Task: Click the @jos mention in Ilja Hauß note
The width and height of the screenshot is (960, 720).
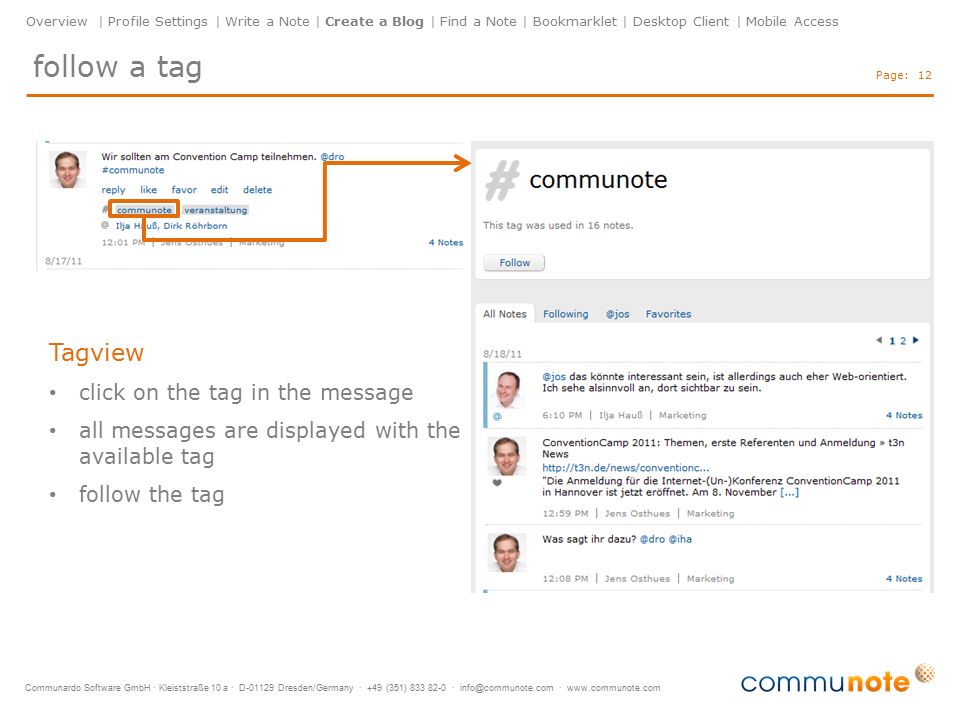Action: [x=554, y=377]
